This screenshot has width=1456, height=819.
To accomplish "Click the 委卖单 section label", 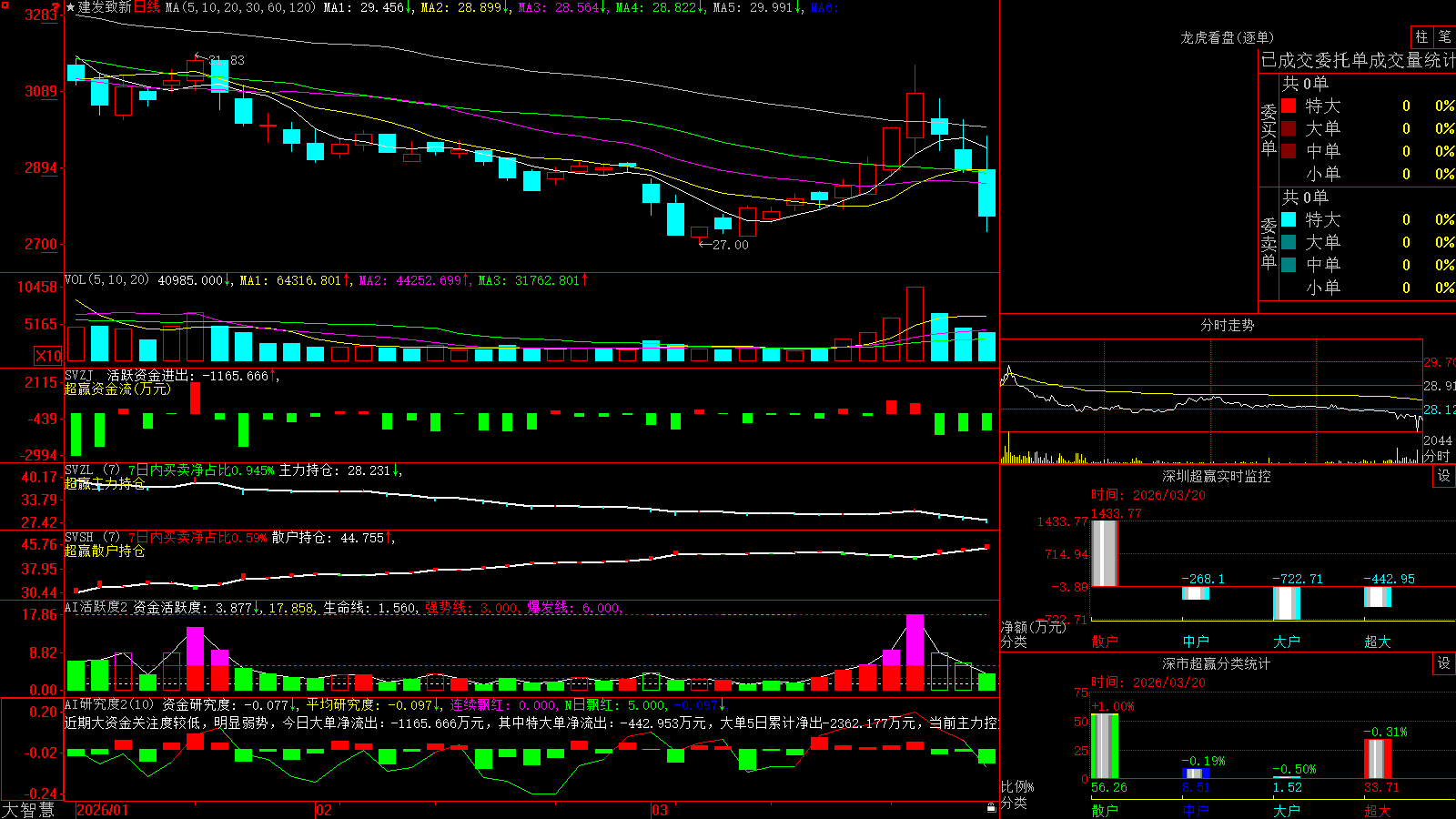I will (x=1269, y=243).
